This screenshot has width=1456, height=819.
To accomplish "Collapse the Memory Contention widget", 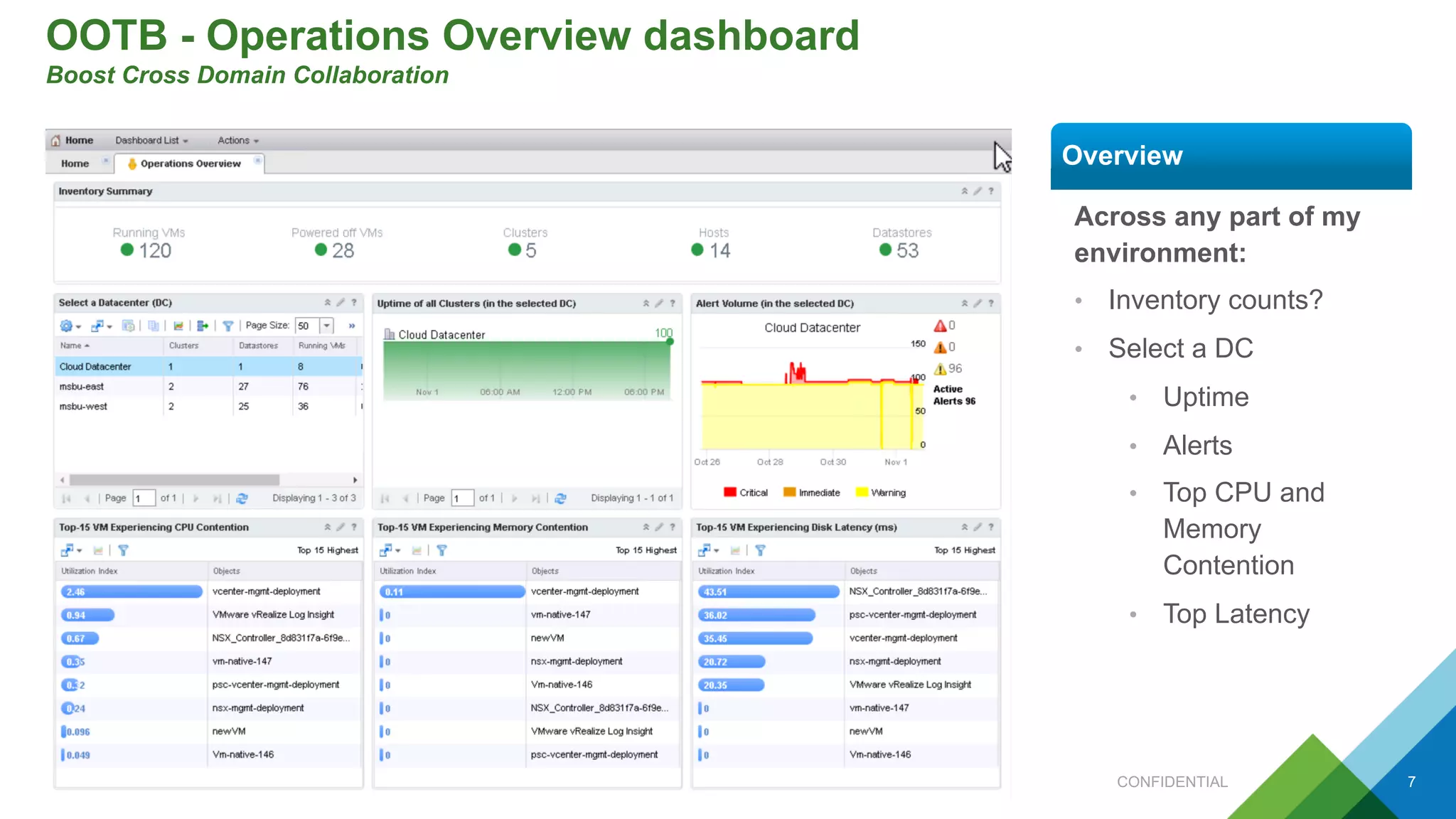I will point(646,527).
